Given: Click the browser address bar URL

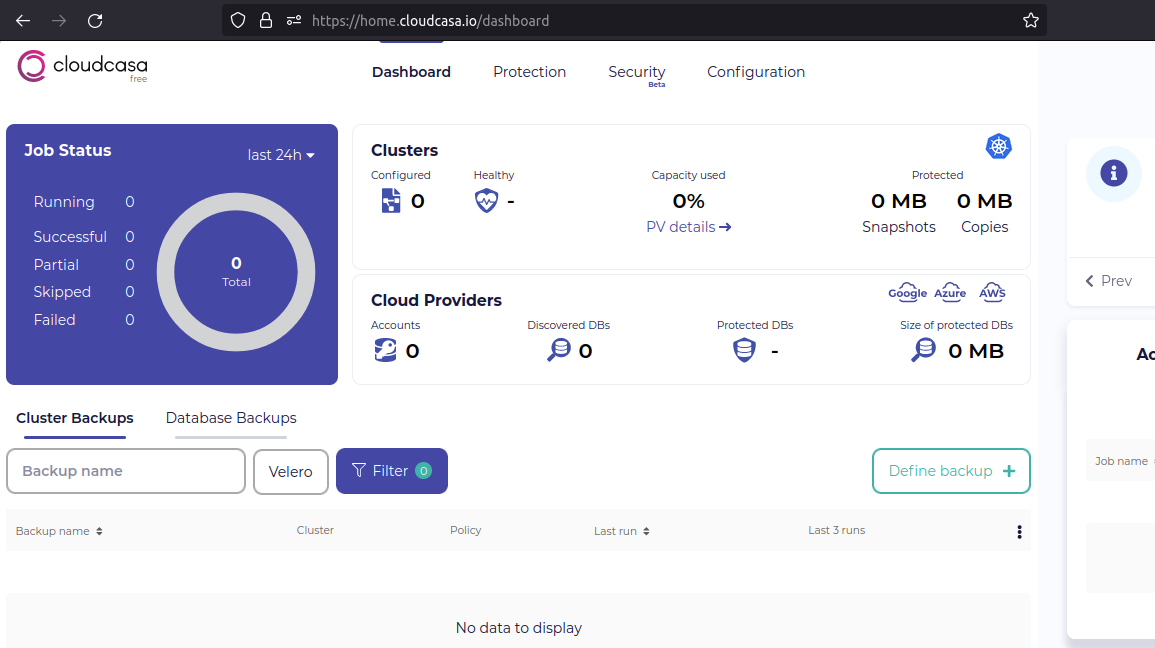Looking at the screenshot, I should point(430,21).
